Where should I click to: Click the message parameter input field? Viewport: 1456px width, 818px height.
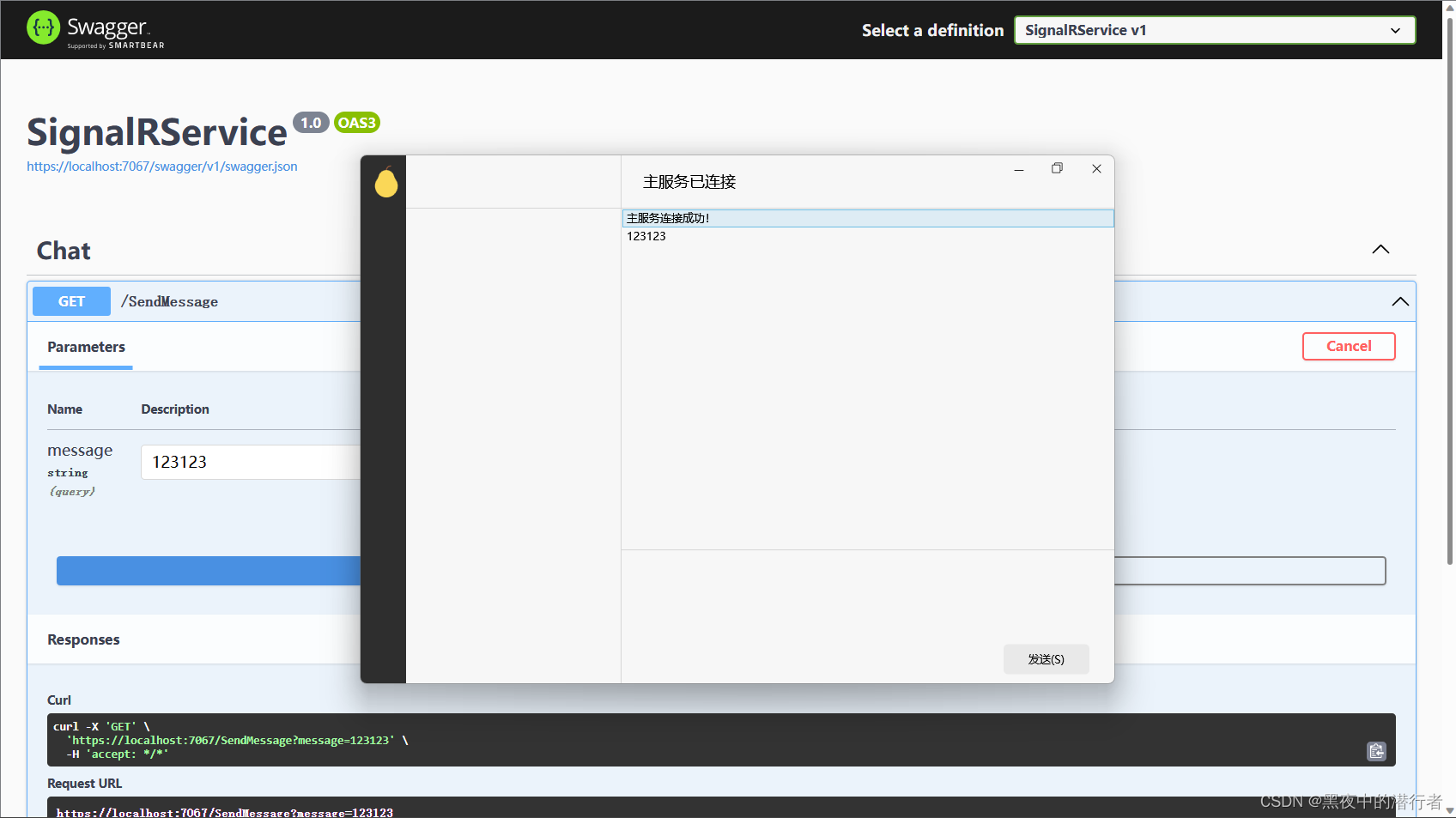click(251, 462)
